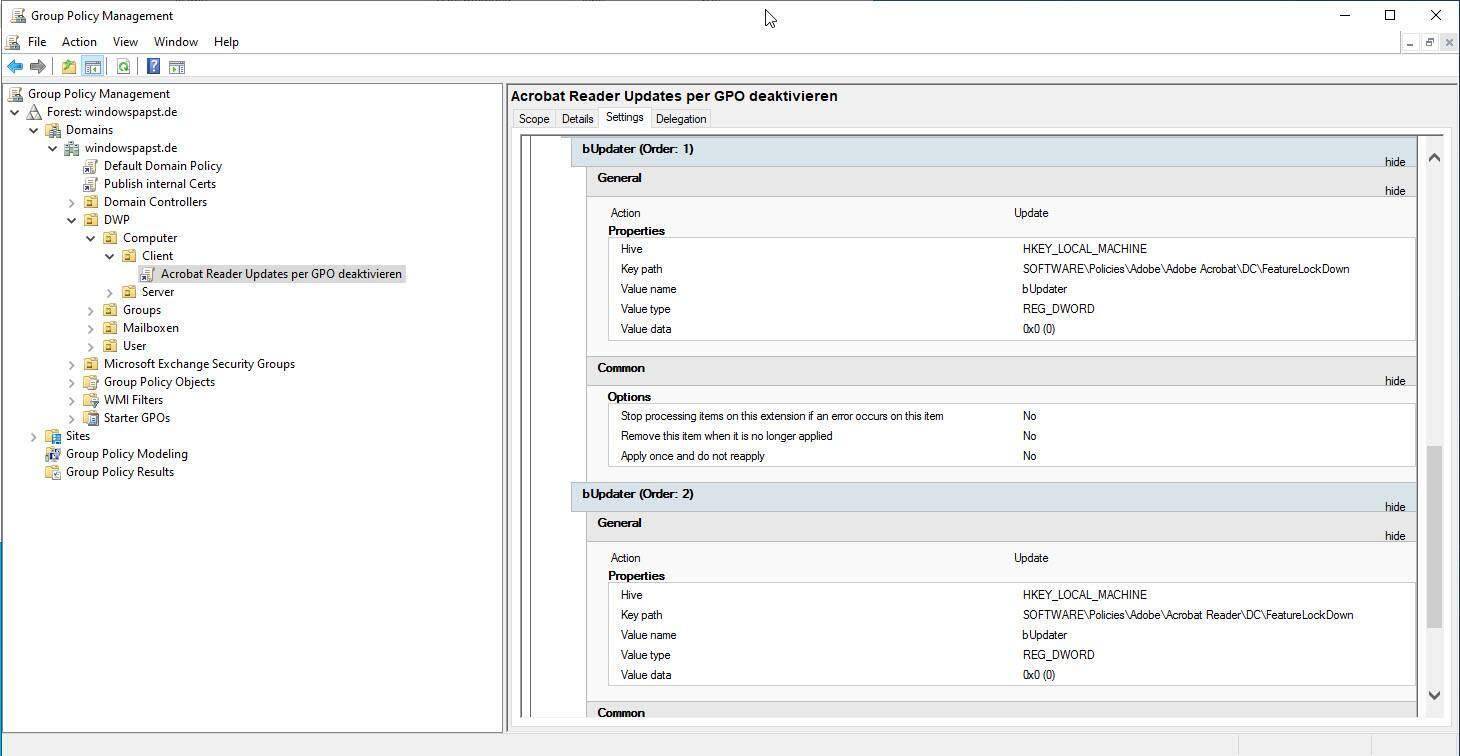
Task: Click the Refresh toolbar icon
Action: coord(123,67)
